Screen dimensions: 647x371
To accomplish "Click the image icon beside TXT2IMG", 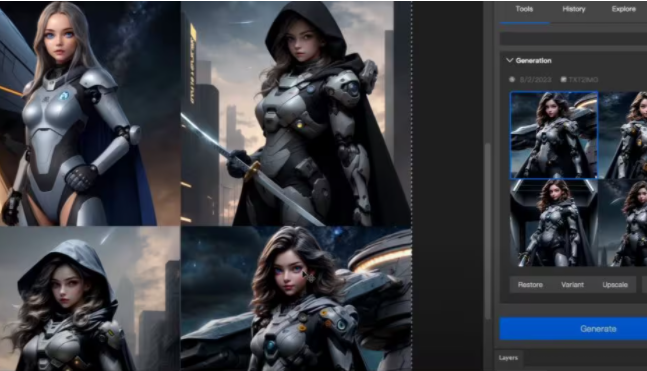I will 563,79.
